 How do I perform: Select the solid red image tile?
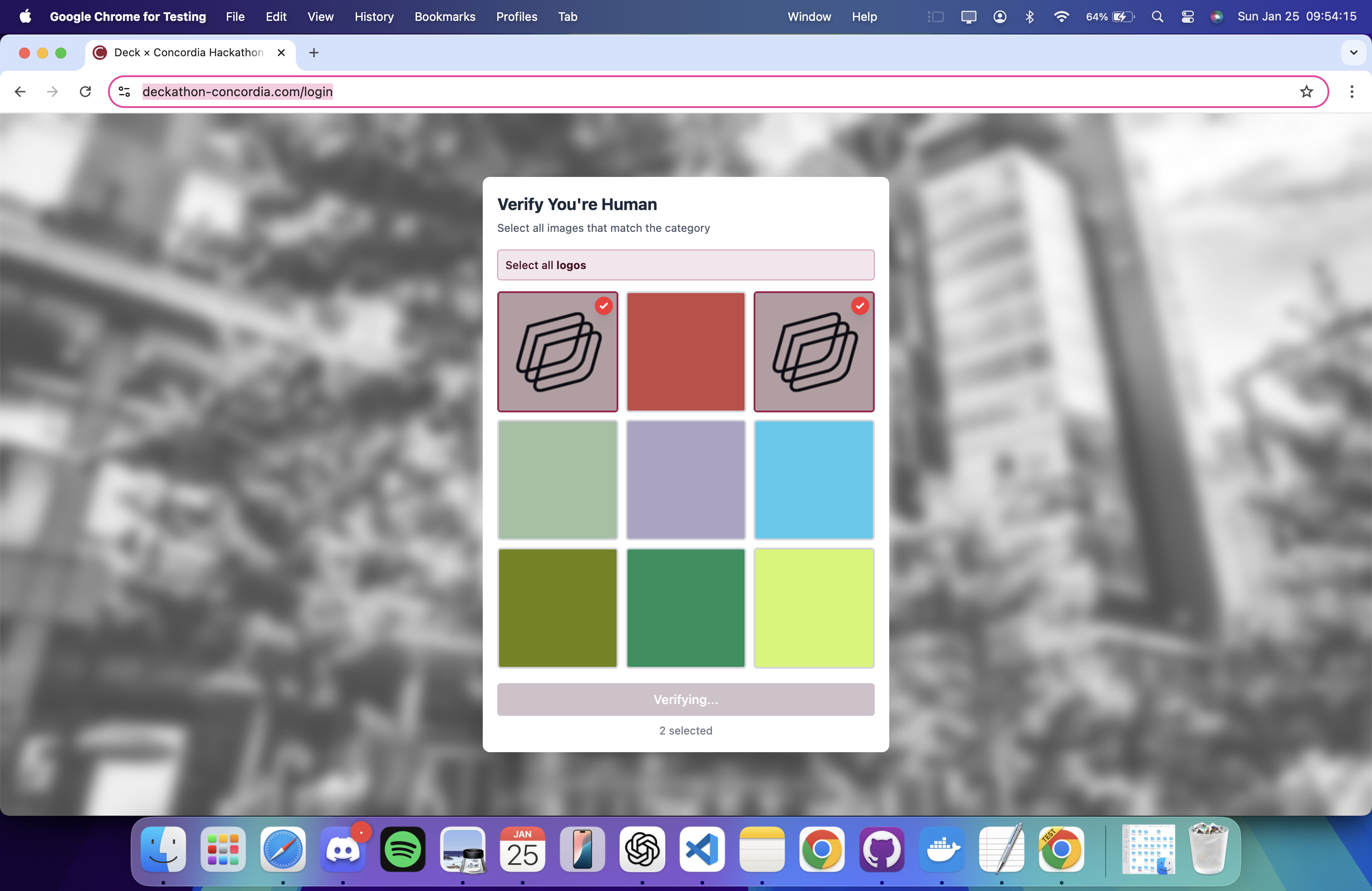(686, 352)
